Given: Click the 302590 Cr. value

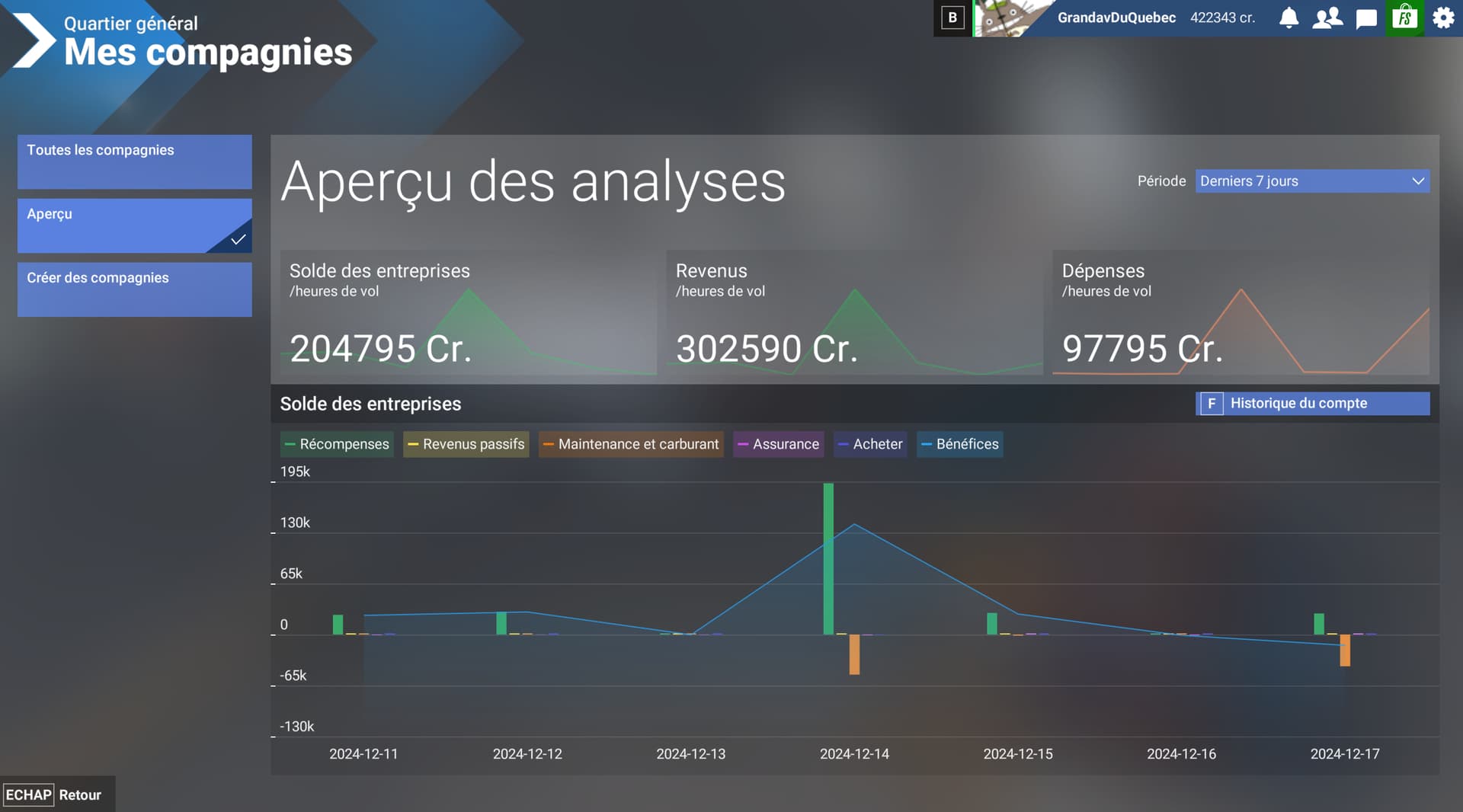Looking at the screenshot, I should point(767,349).
